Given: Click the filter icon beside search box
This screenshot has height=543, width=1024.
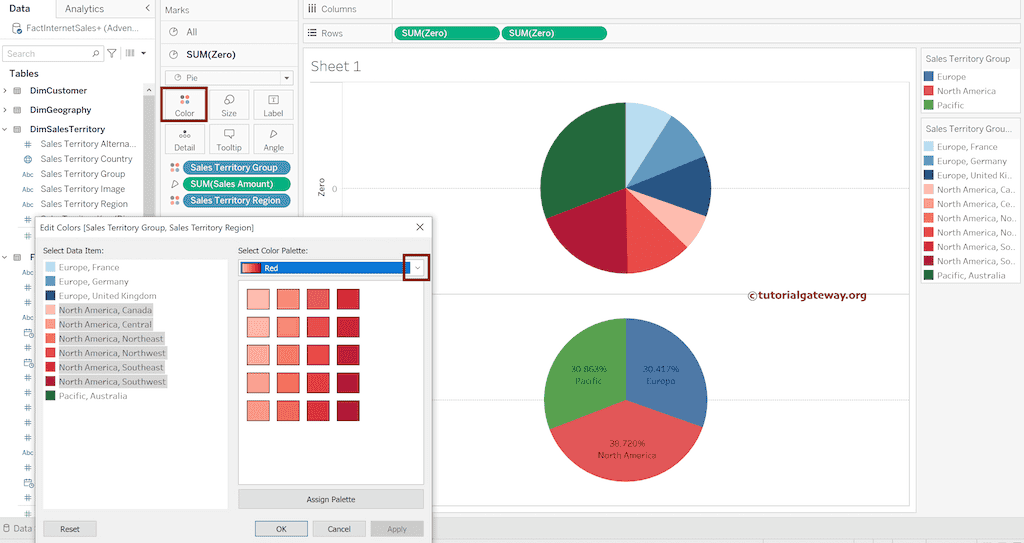Looking at the screenshot, I should tap(112, 53).
